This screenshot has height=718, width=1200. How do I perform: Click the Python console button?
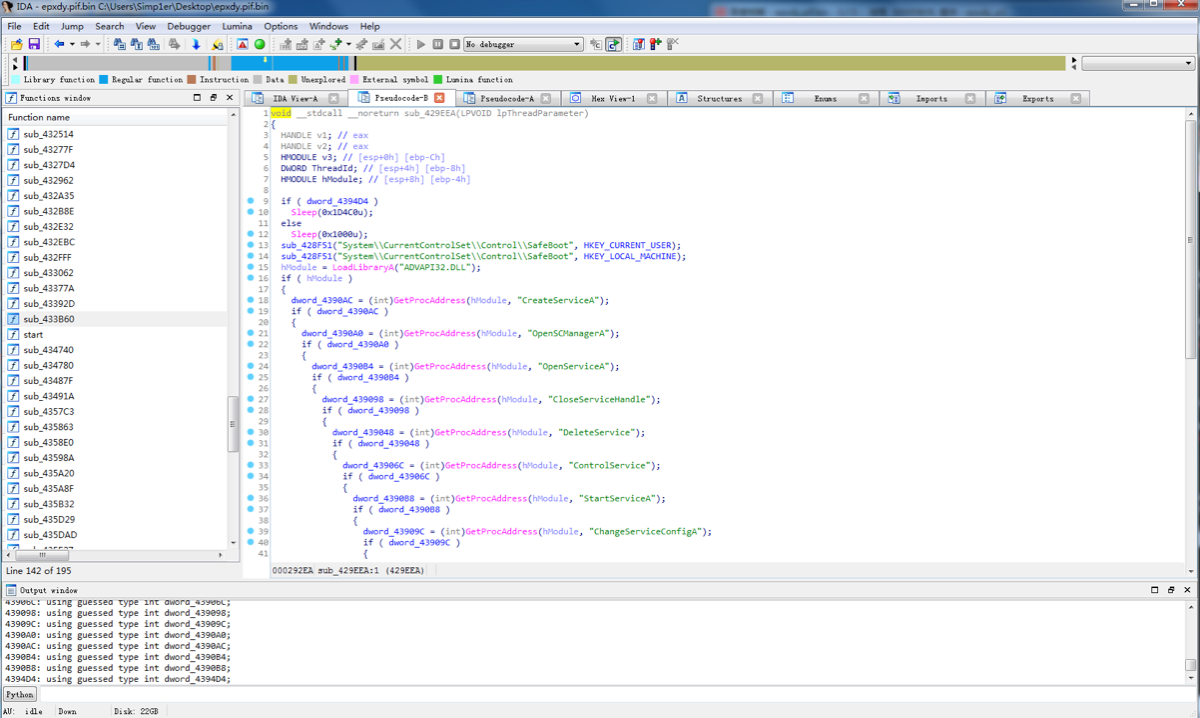pos(20,694)
